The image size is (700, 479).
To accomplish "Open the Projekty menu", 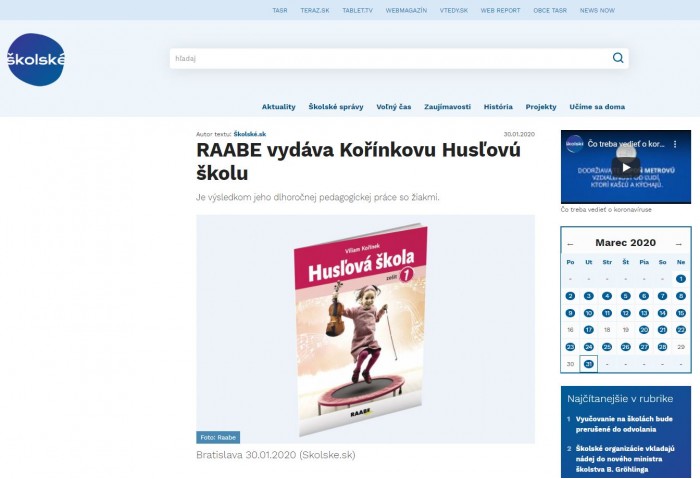I will (541, 107).
